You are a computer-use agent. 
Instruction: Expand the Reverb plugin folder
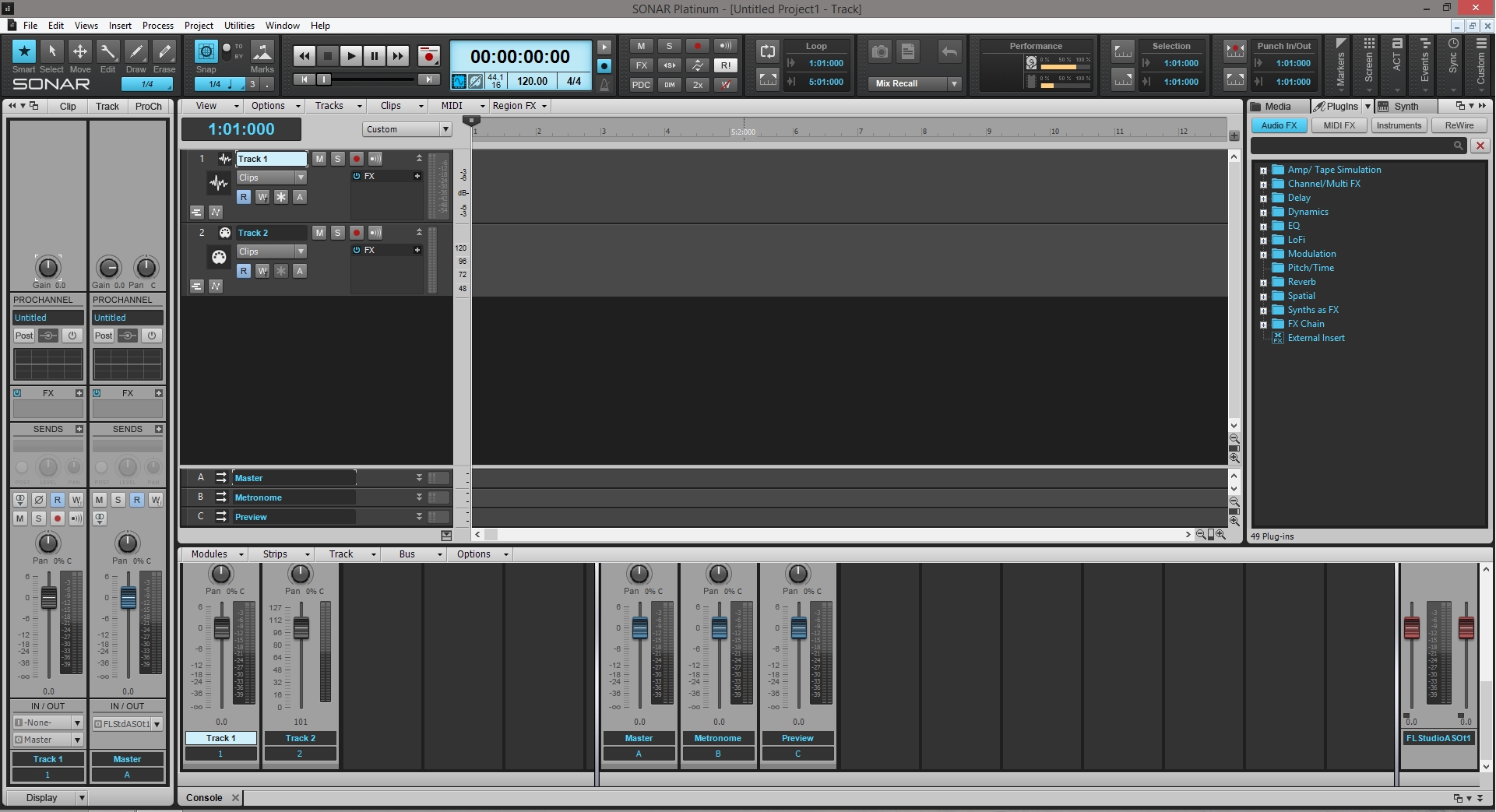coord(1263,283)
